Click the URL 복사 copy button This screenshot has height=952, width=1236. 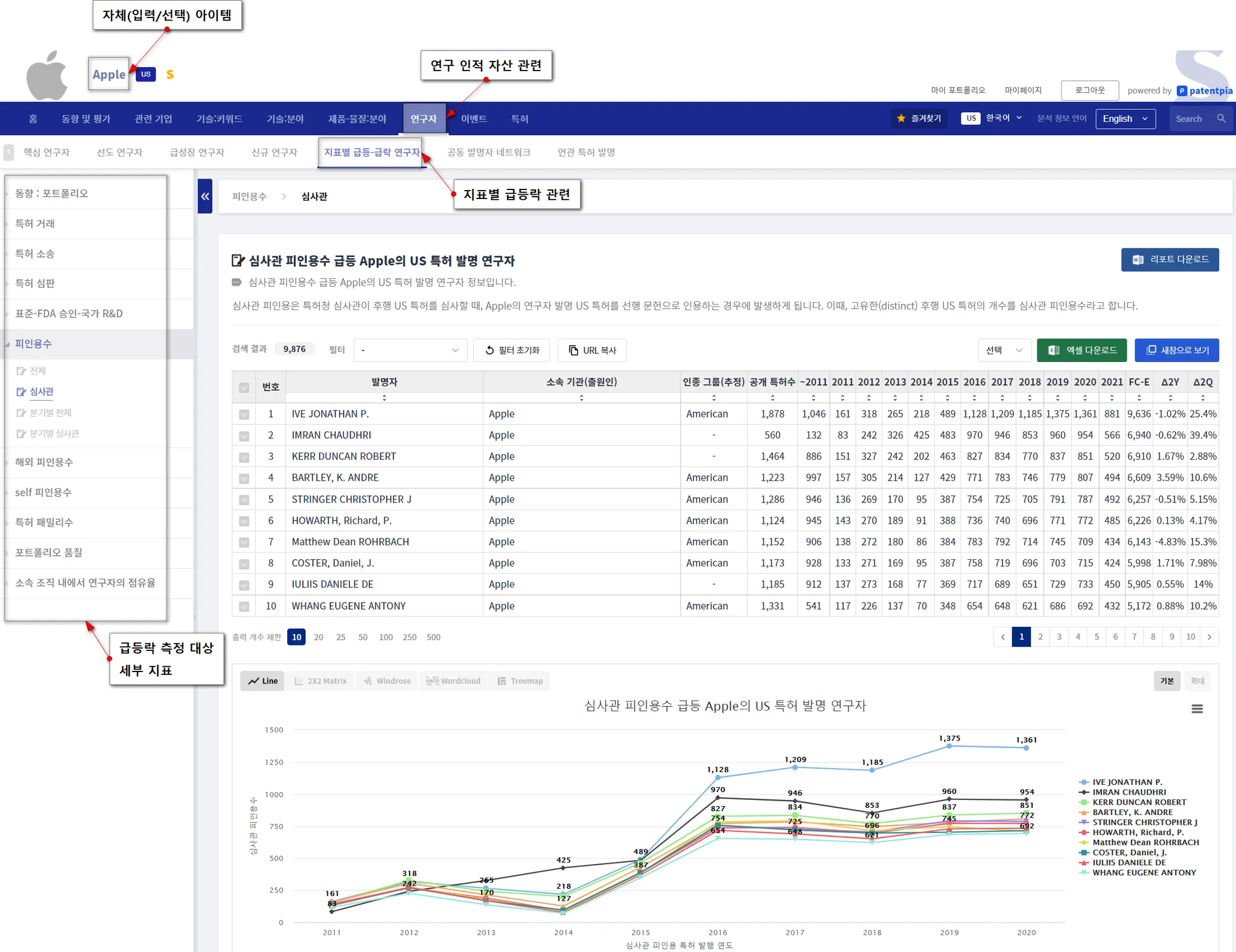pyautogui.click(x=592, y=351)
